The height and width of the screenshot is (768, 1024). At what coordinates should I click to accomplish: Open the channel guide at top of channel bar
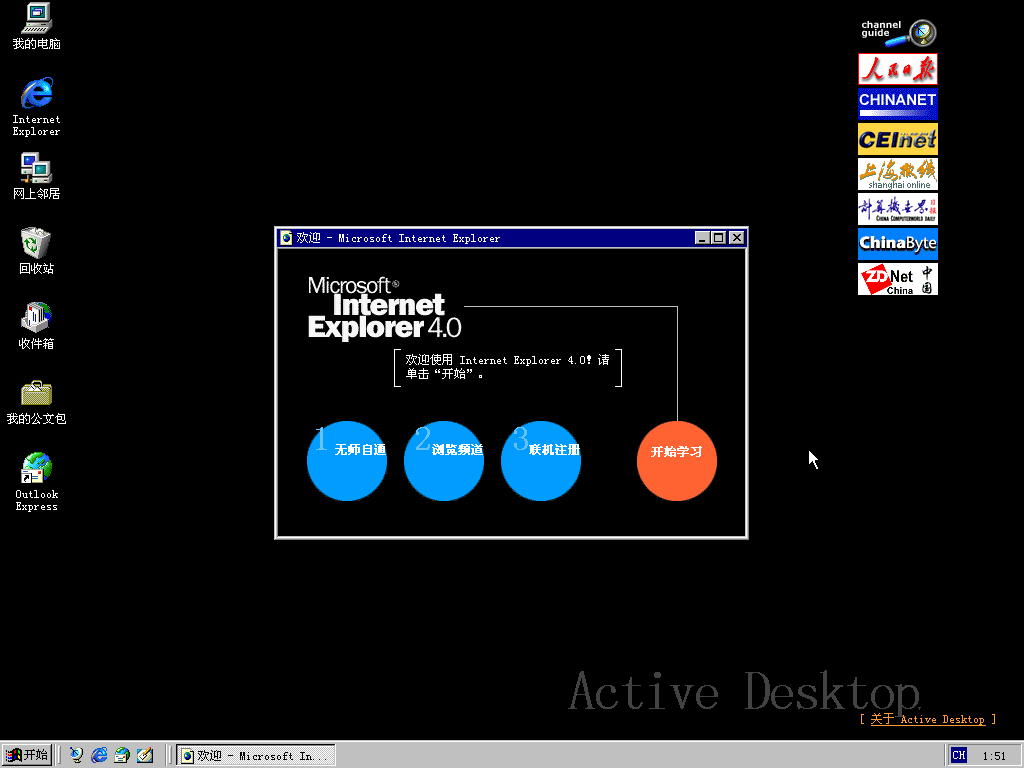click(898, 33)
